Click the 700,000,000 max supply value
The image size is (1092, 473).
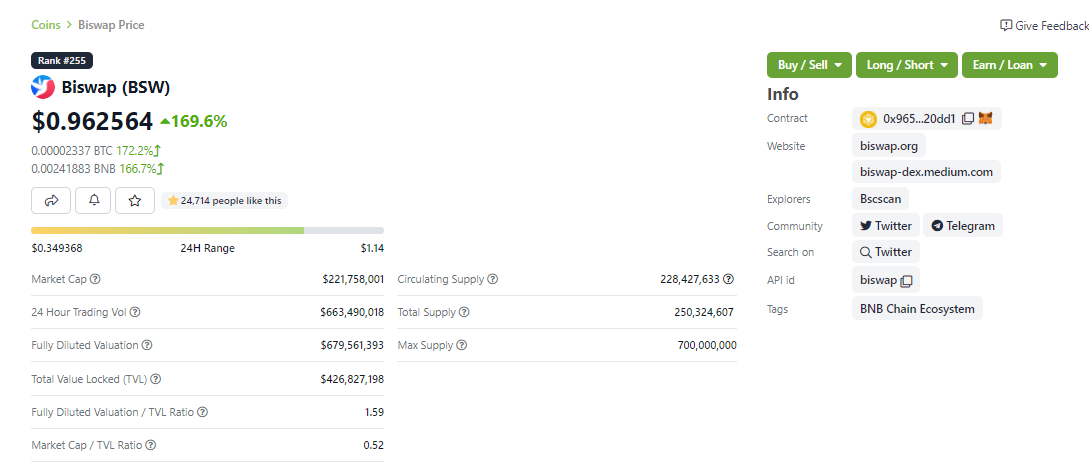707,345
